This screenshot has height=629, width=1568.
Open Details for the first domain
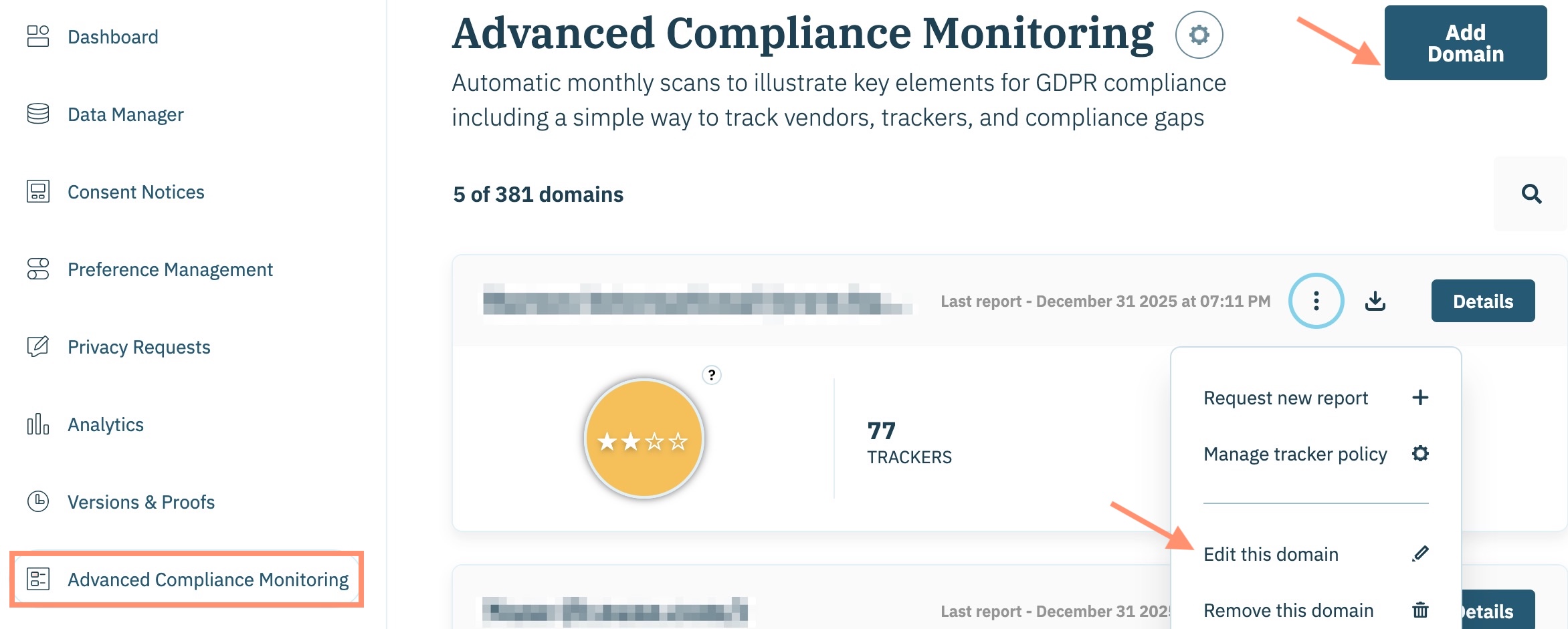click(x=1482, y=301)
